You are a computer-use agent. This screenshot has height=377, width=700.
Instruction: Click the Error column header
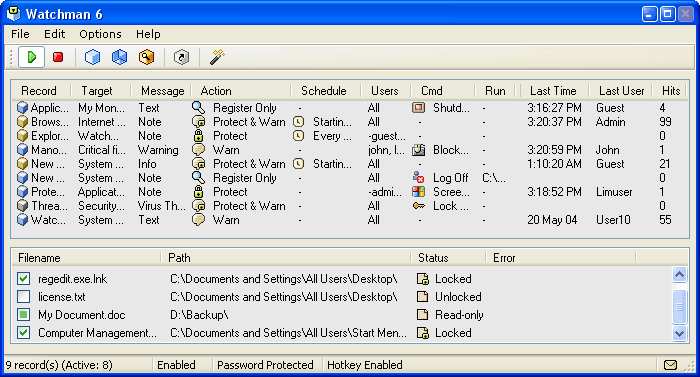tap(560, 258)
